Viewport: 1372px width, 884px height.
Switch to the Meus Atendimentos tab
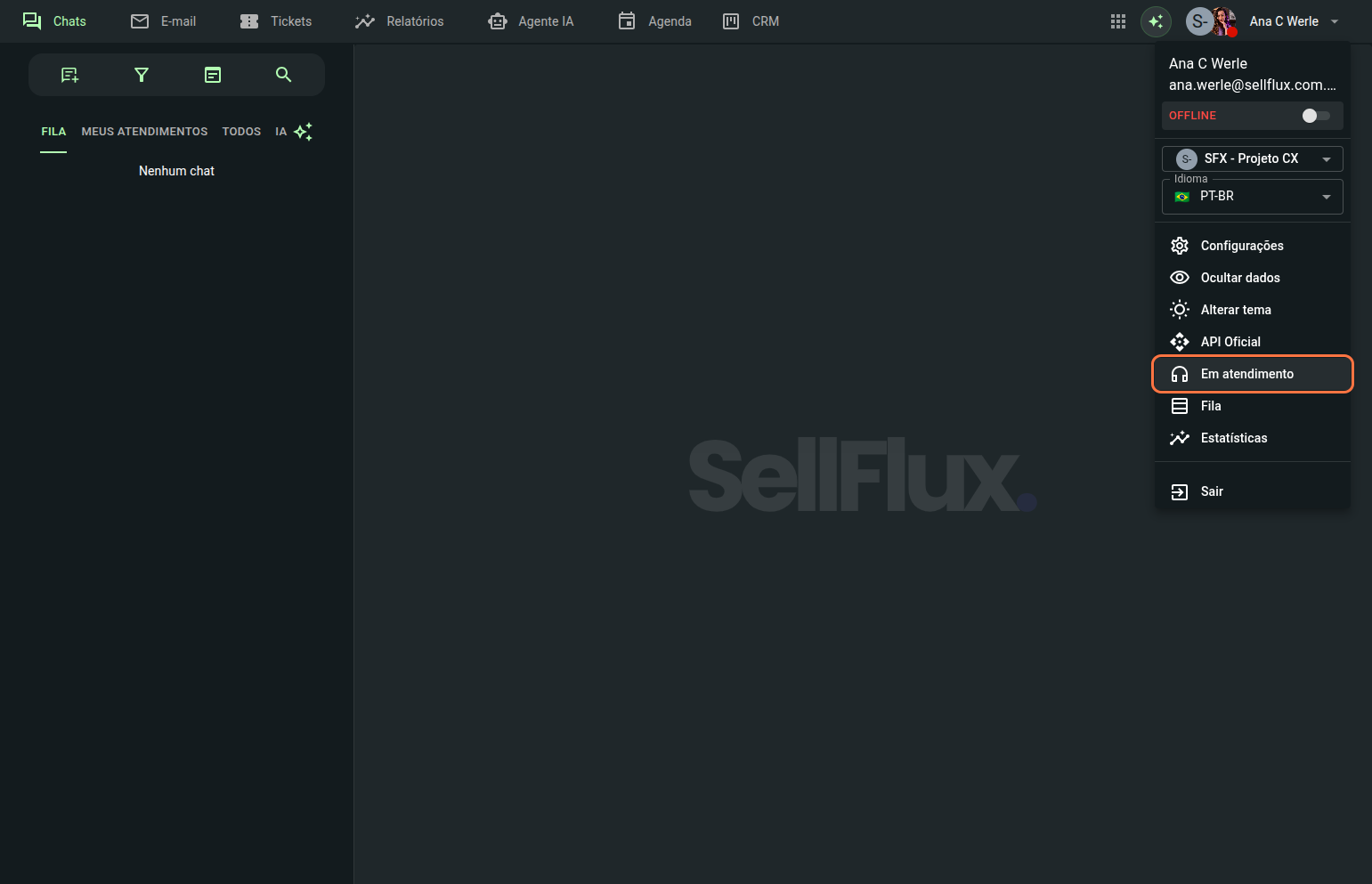point(144,132)
